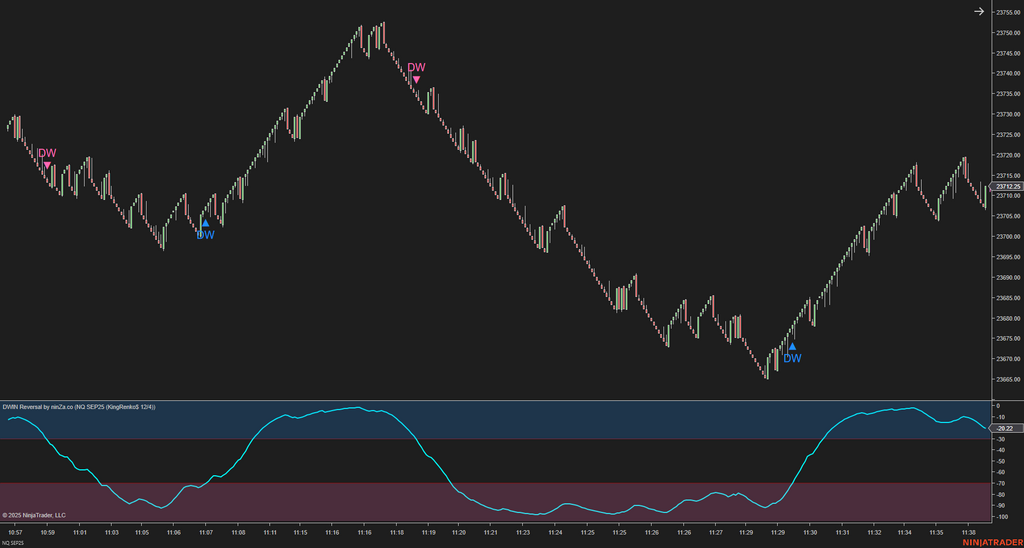Select the DWIN Reversal by ninZa.co indicator label
Image resolution: width=1024 pixels, height=548 pixels.
tap(79, 407)
